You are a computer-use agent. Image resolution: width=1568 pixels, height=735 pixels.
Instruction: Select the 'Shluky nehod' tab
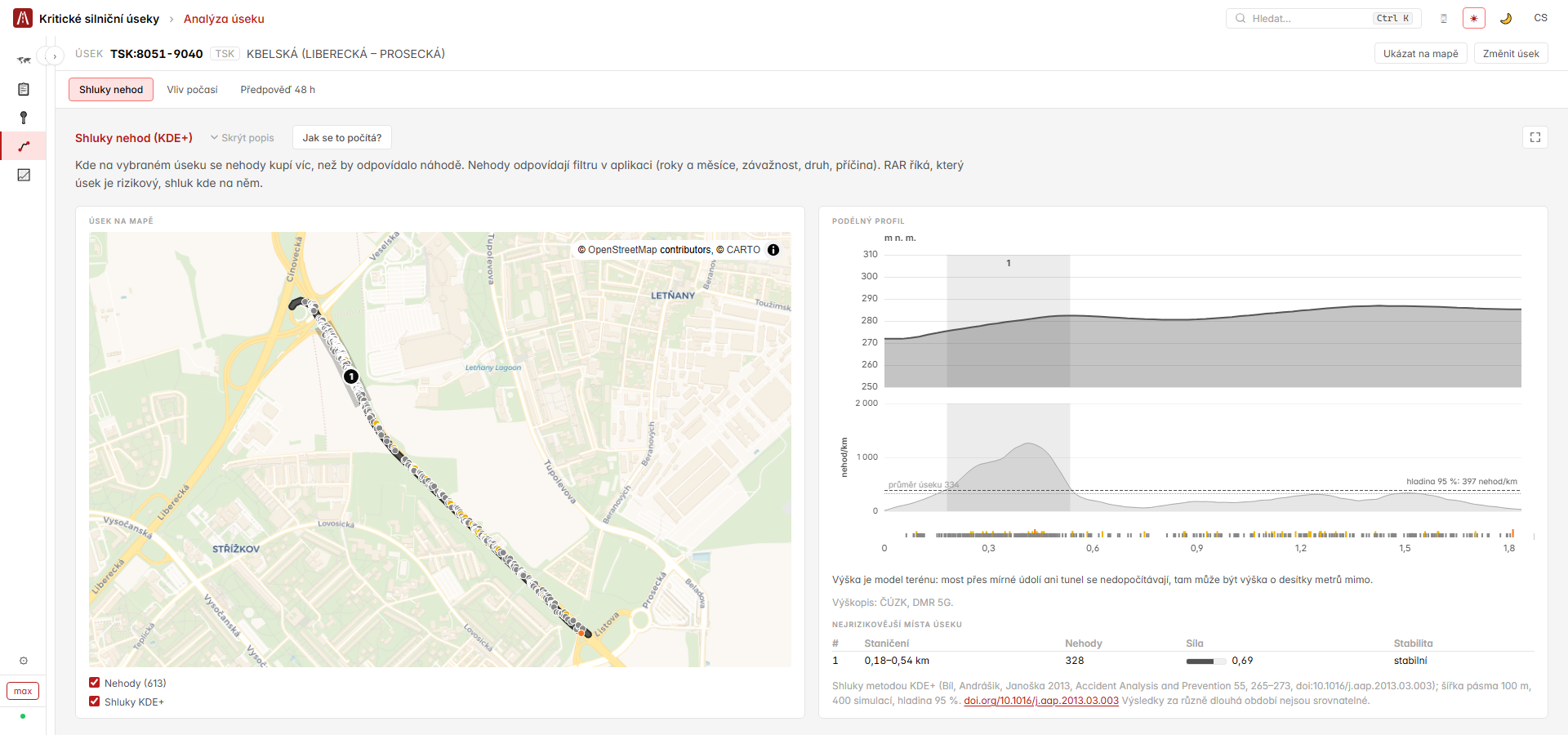coord(111,90)
